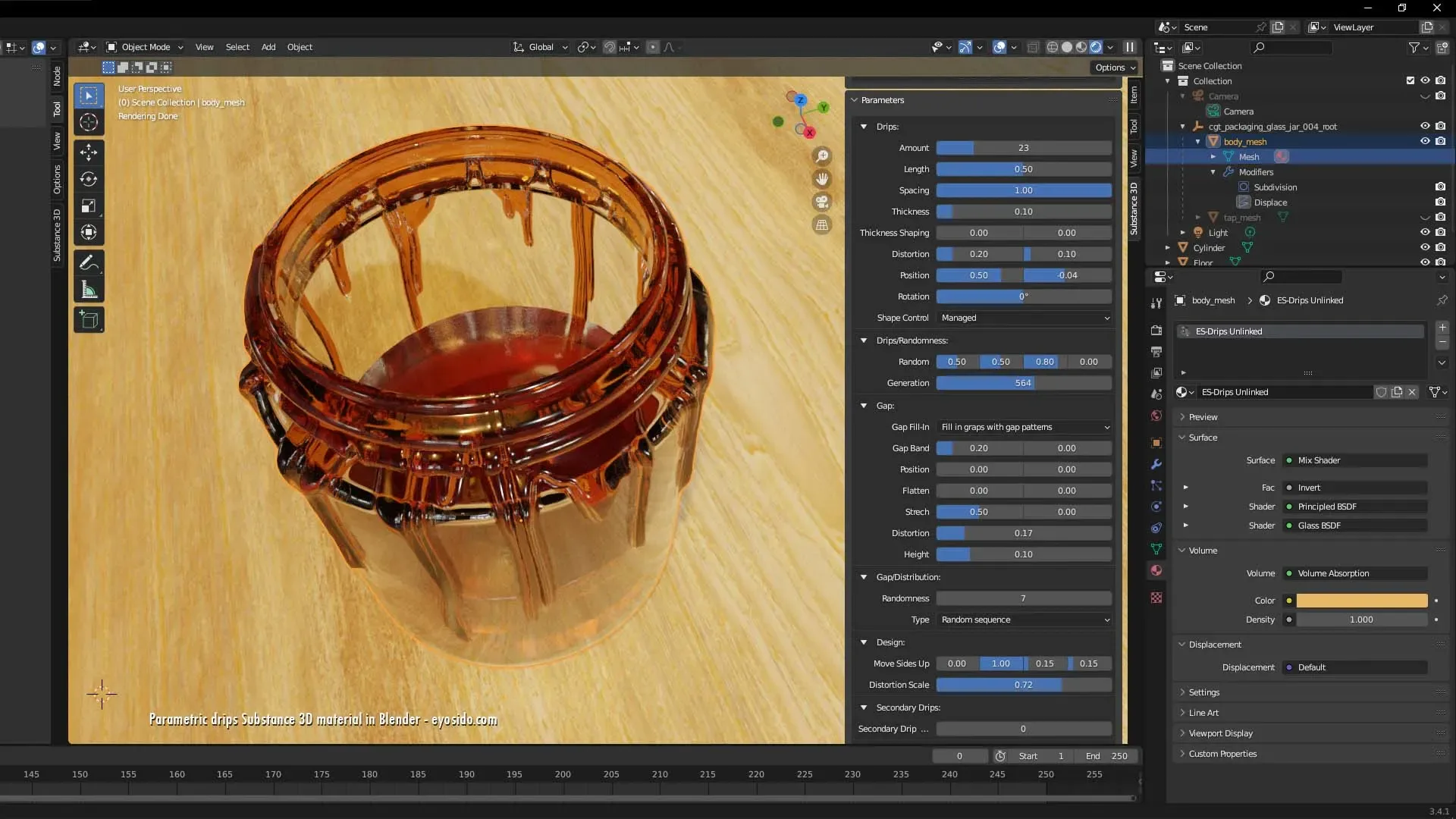Open the Volume Color swatch

[1361, 601]
